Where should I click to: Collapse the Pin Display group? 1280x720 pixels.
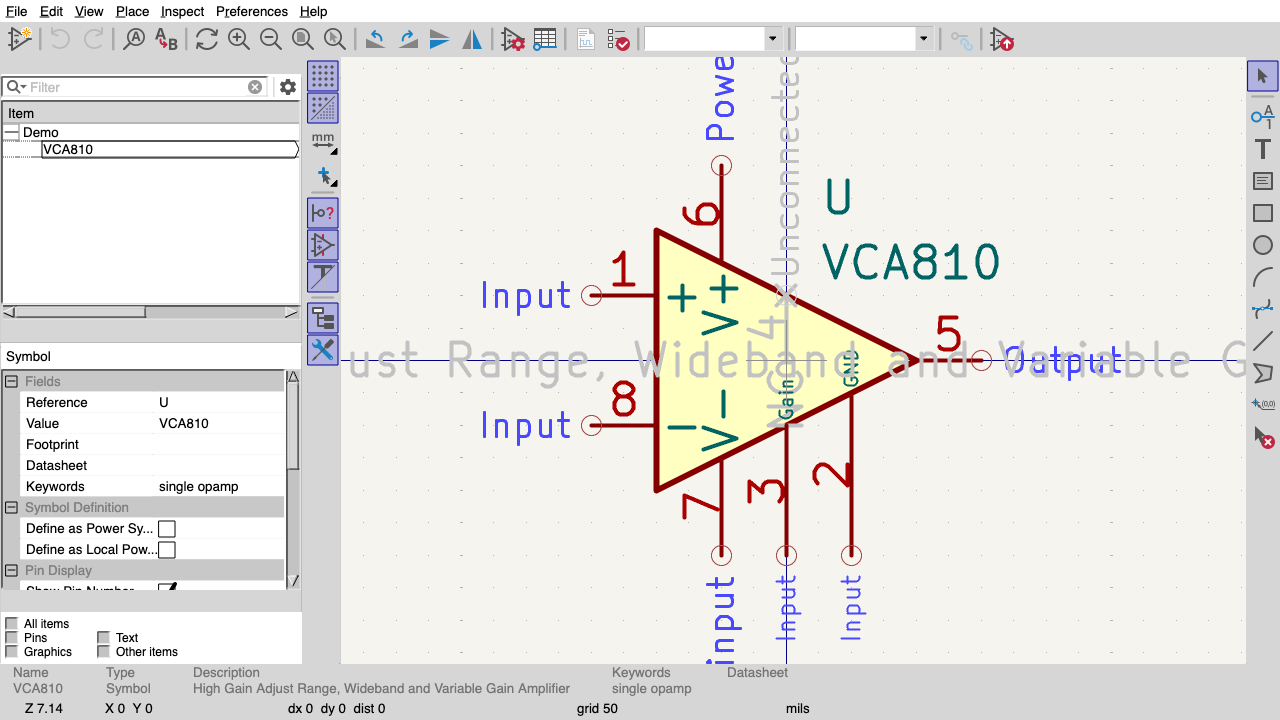click(12, 570)
